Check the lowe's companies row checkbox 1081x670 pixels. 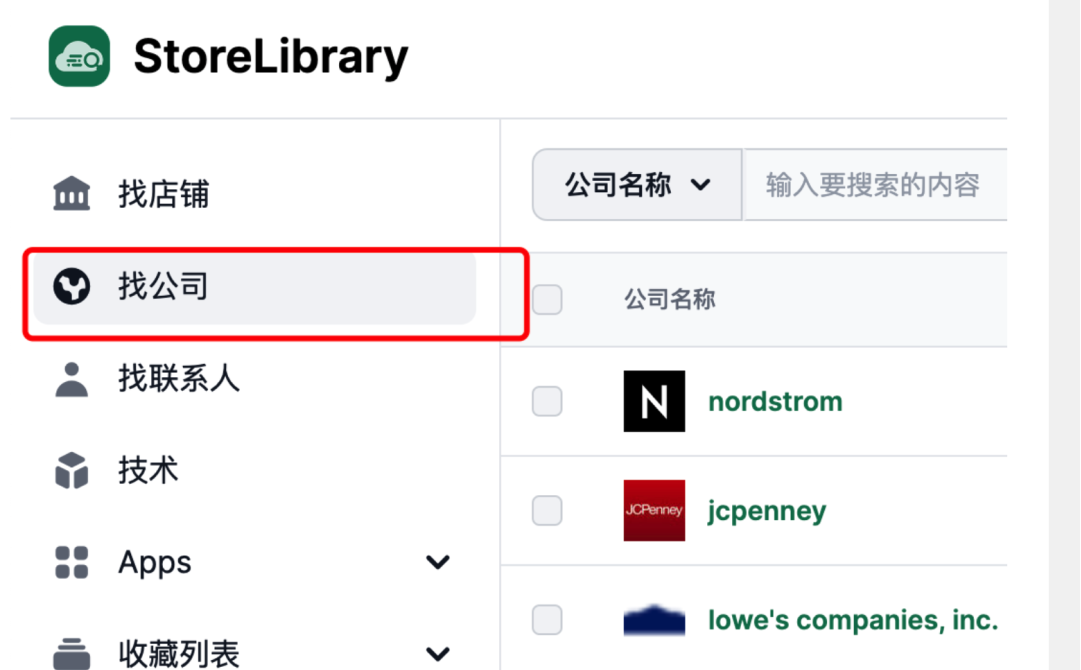click(x=547, y=620)
